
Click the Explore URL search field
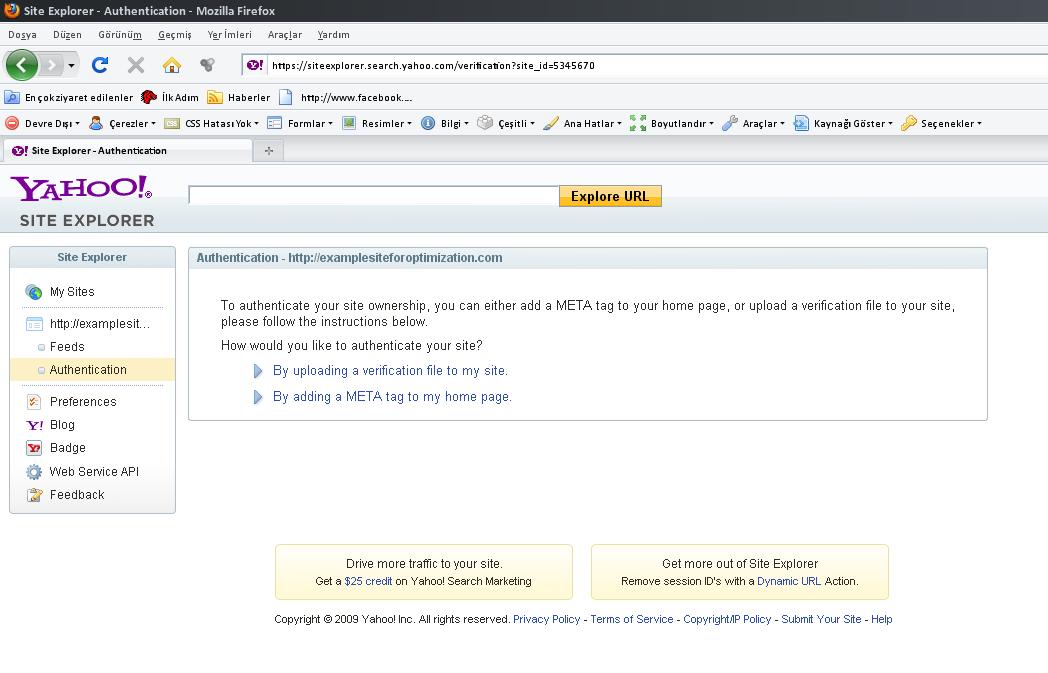(374, 196)
